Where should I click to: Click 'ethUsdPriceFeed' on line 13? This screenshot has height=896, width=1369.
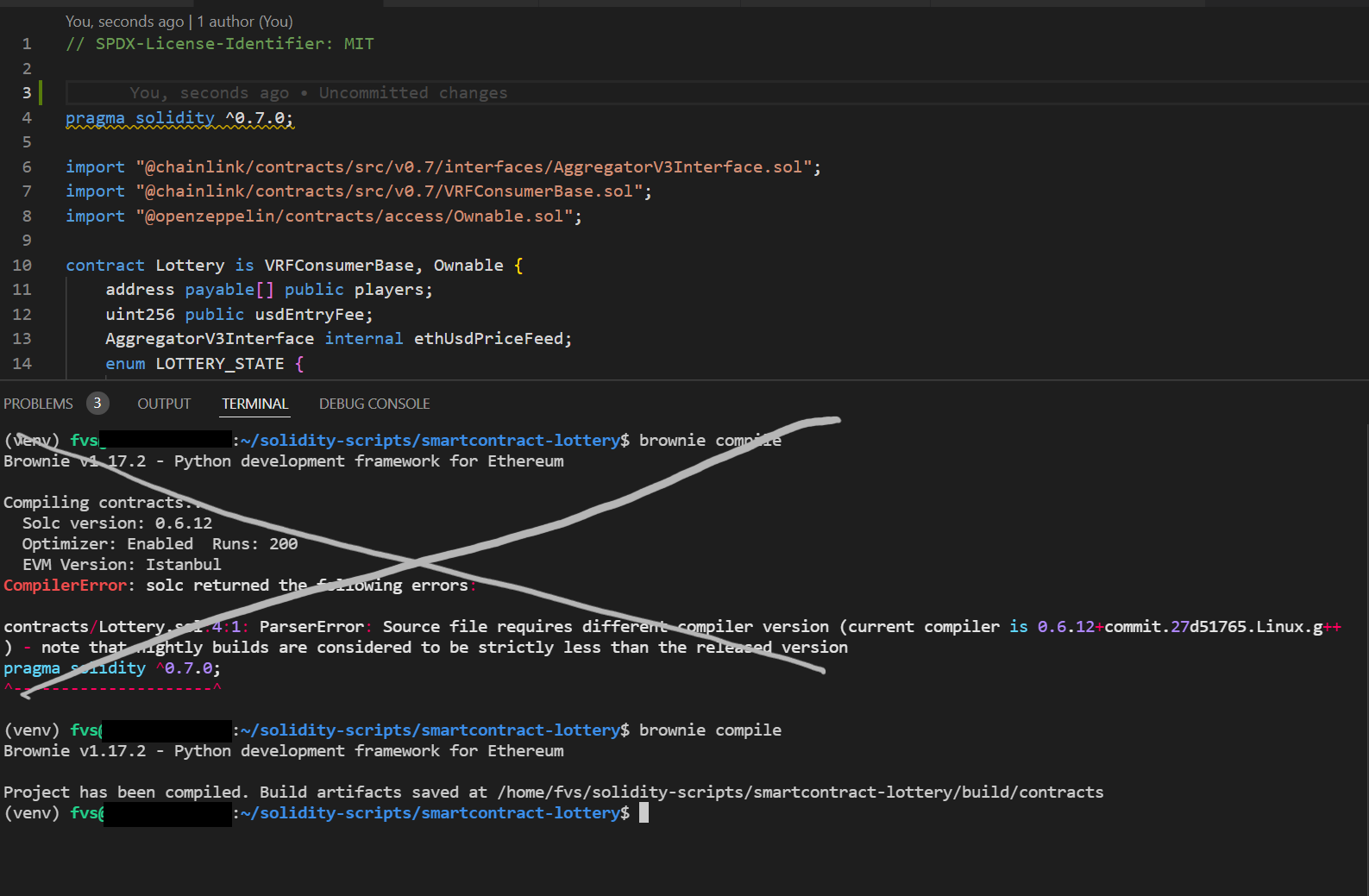[x=488, y=339]
